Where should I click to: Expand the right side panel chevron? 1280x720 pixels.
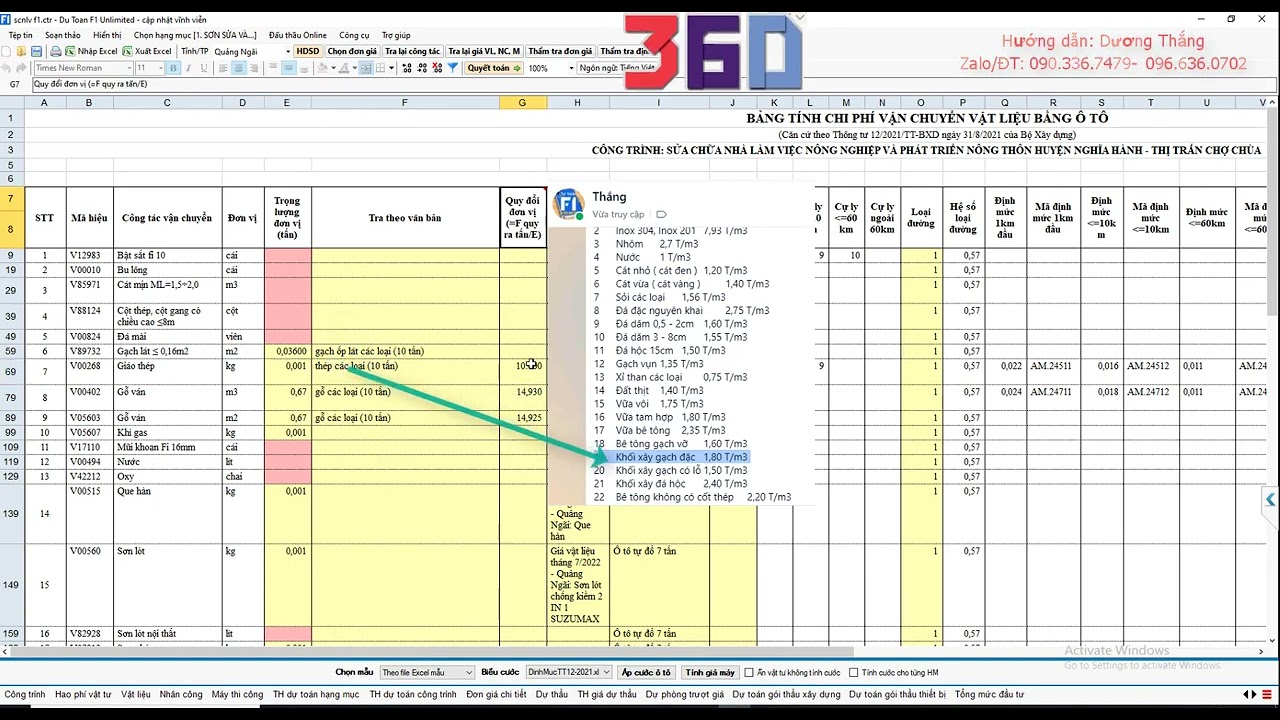coord(1270,499)
